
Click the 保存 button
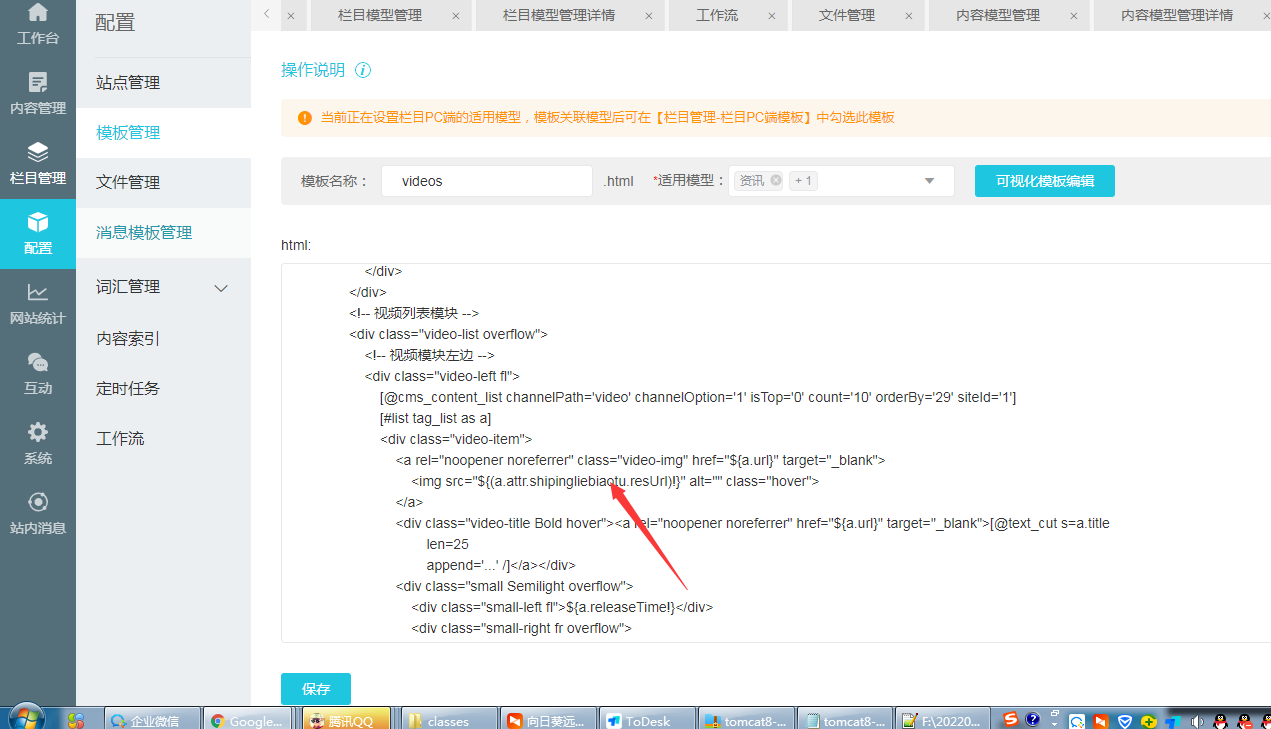point(316,689)
